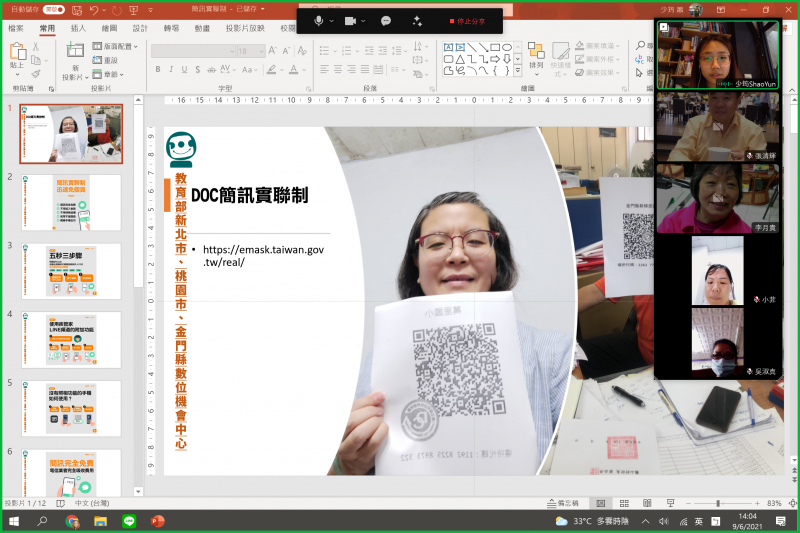Screen dimensions: 800x533
Task: Switch to the Design (設計) ribbon tab
Action: click(140, 29)
